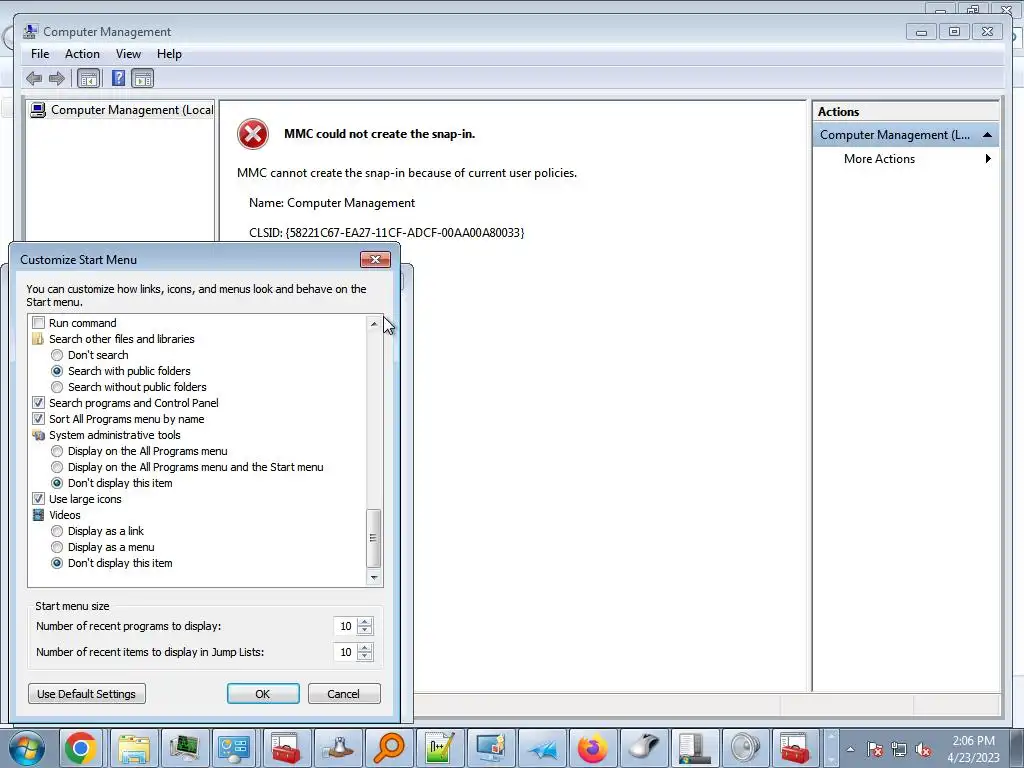Click the options list scrollbar thumb
The height and width of the screenshot is (768, 1024).
tap(374, 538)
